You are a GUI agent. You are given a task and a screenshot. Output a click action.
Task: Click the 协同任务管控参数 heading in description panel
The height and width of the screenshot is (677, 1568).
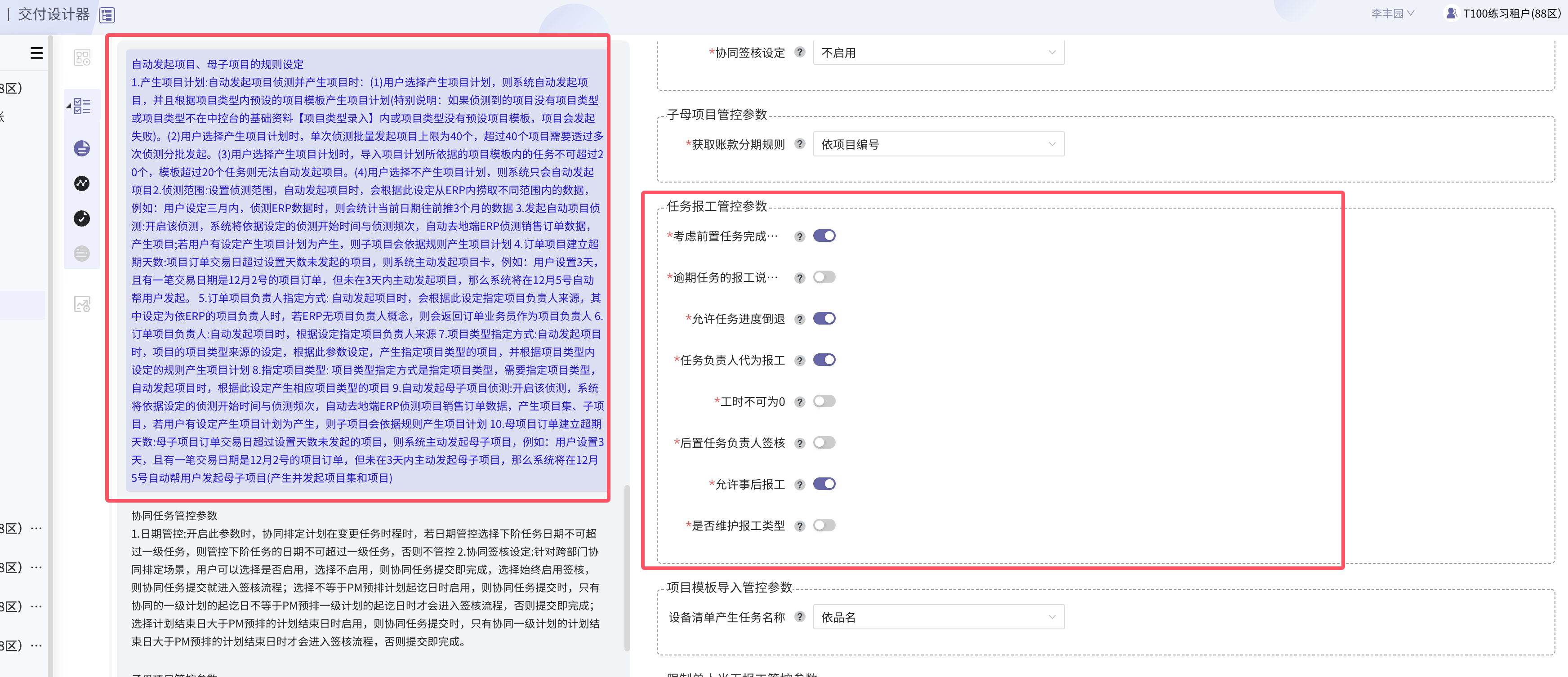click(174, 516)
